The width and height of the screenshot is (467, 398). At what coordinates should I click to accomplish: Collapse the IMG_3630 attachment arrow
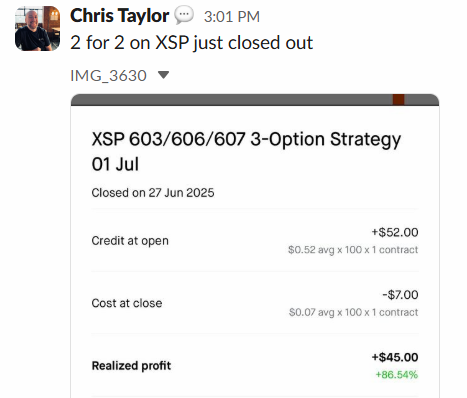tap(163, 75)
